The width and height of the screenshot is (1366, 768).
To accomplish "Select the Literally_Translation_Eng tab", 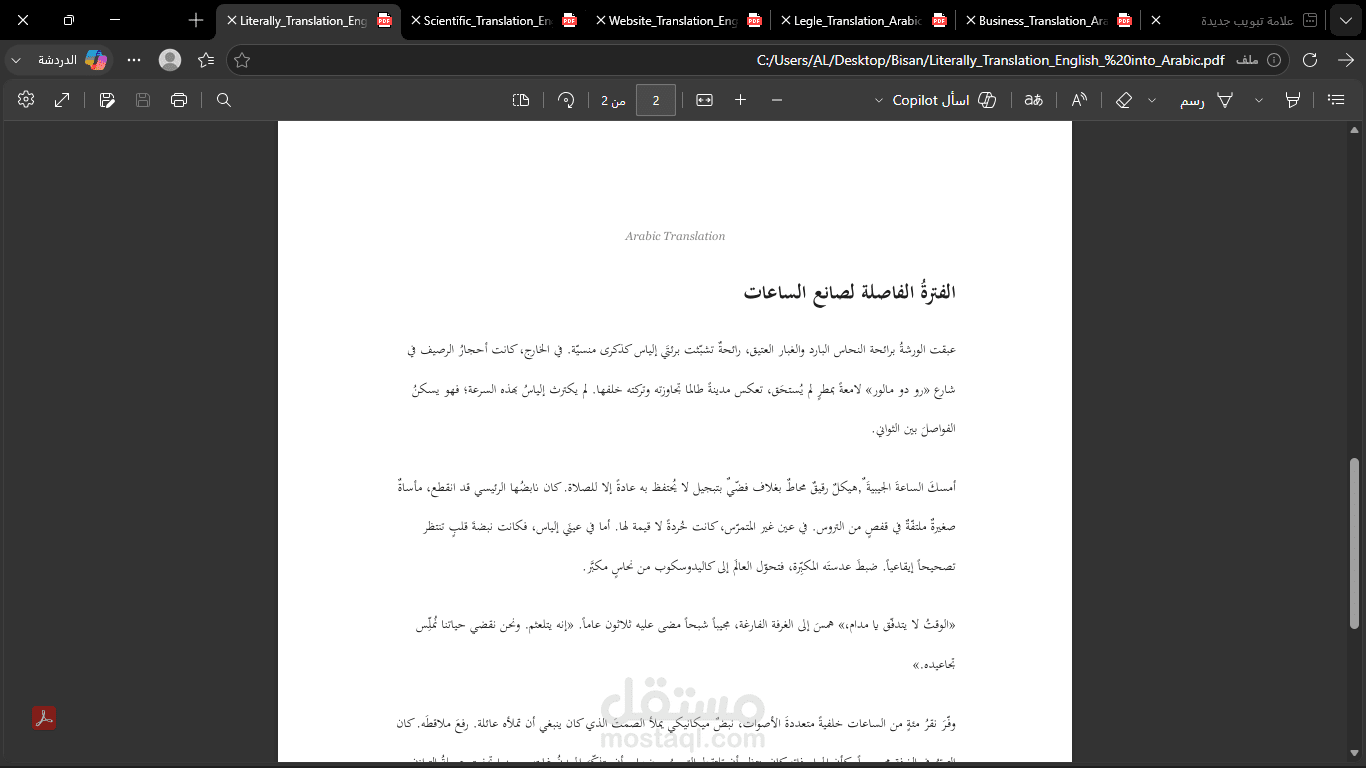I will point(310,20).
